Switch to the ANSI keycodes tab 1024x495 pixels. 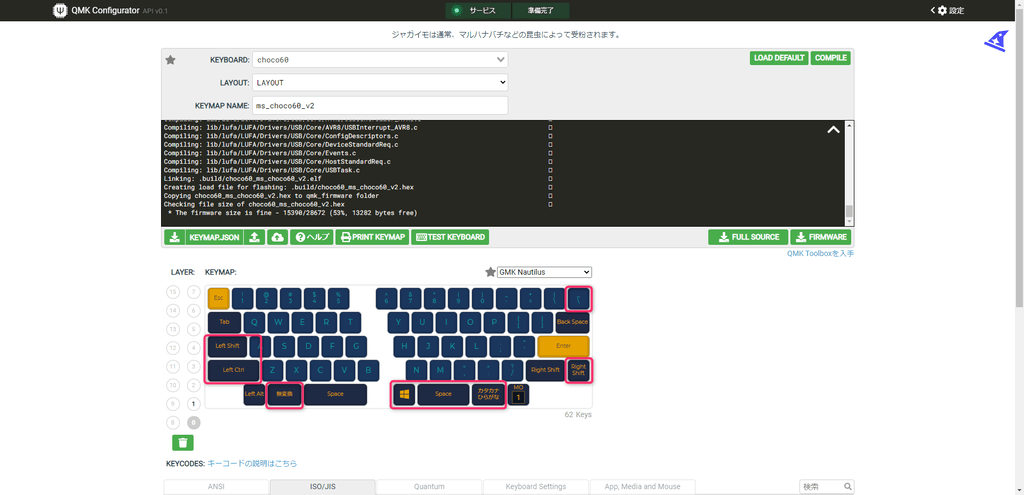pyautogui.click(x=216, y=487)
